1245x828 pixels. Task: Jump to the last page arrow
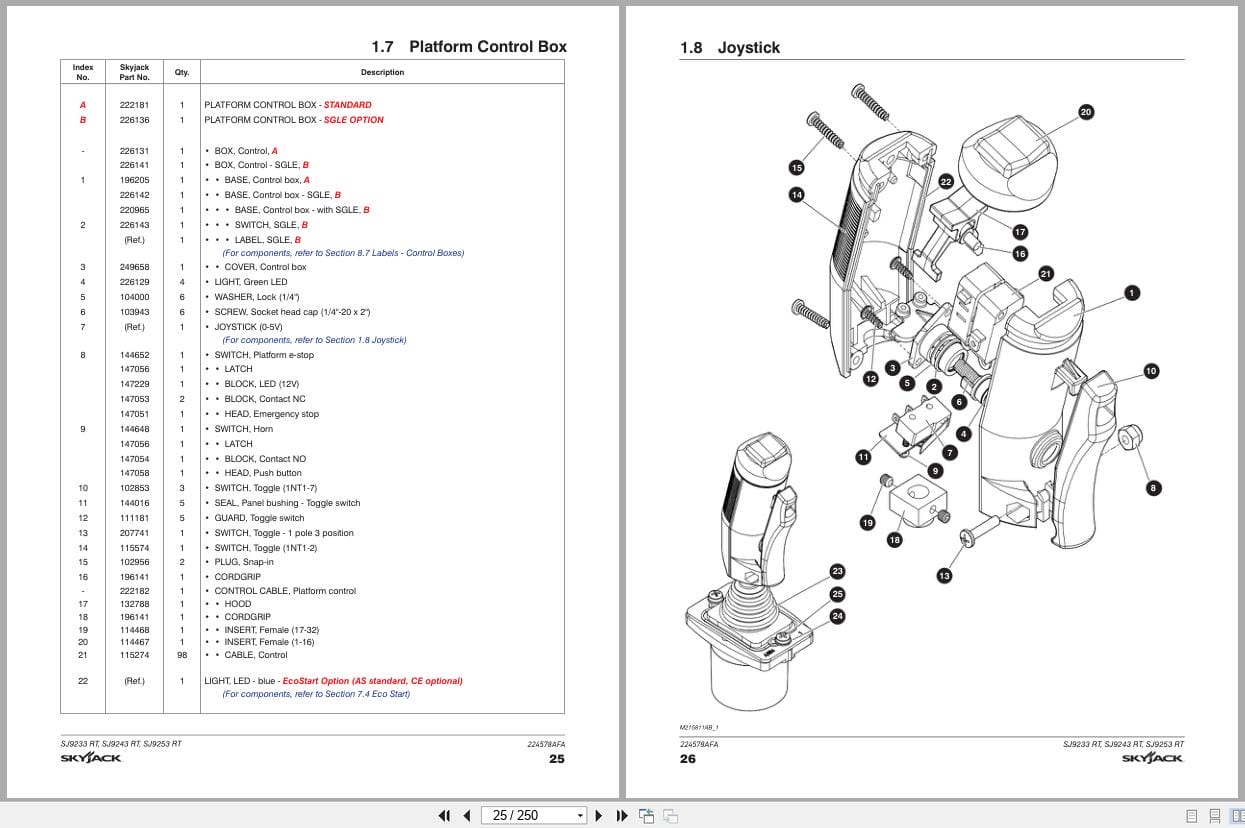pyautogui.click(x=621, y=815)
